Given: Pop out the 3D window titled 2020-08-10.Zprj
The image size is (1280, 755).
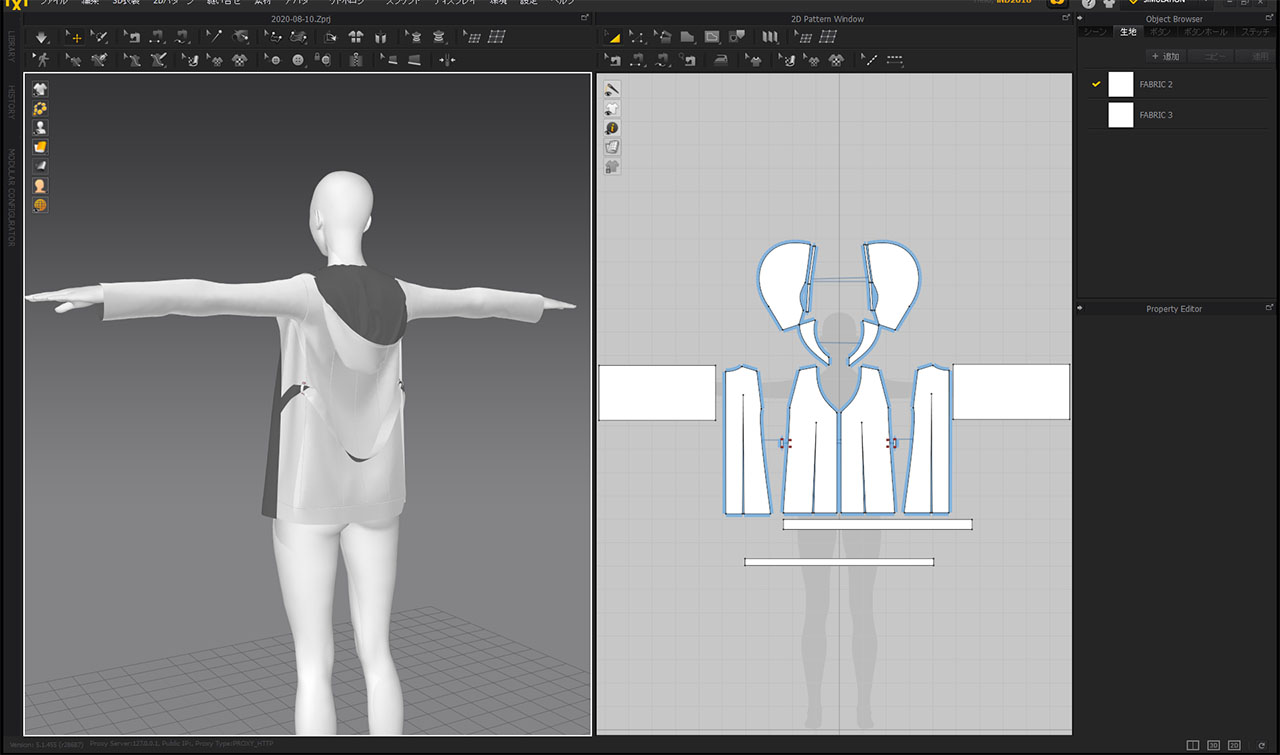Looking at the screenshot, I should [x=586, y=18].
